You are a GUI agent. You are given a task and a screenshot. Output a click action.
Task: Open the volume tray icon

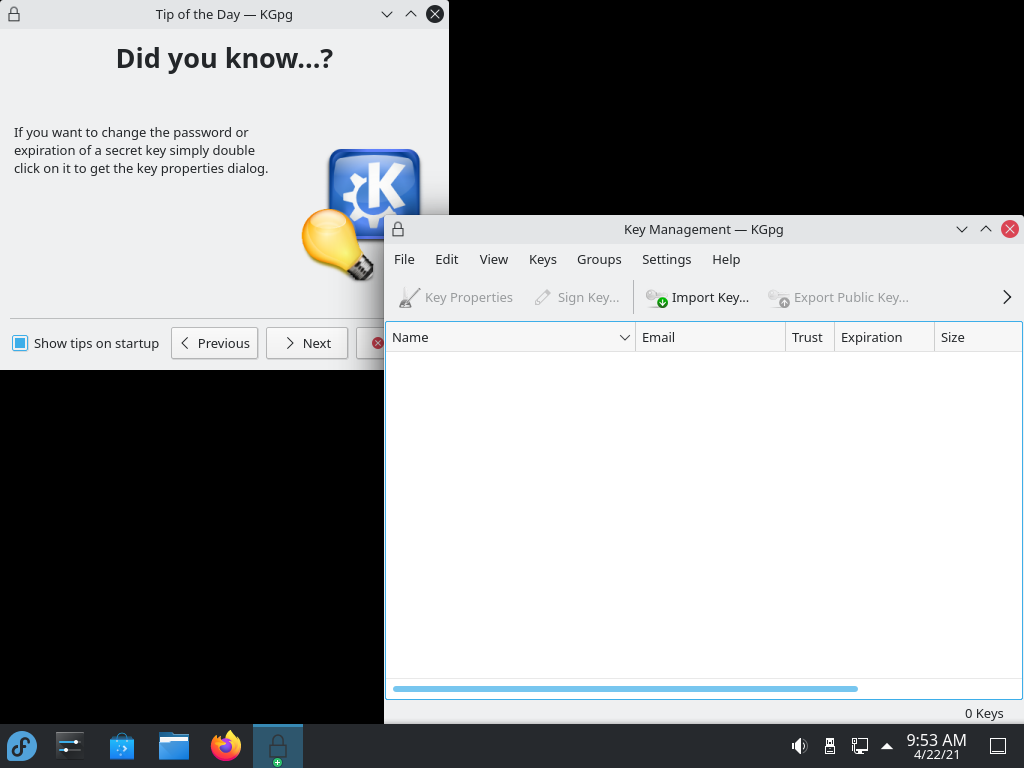coord(799,746)
